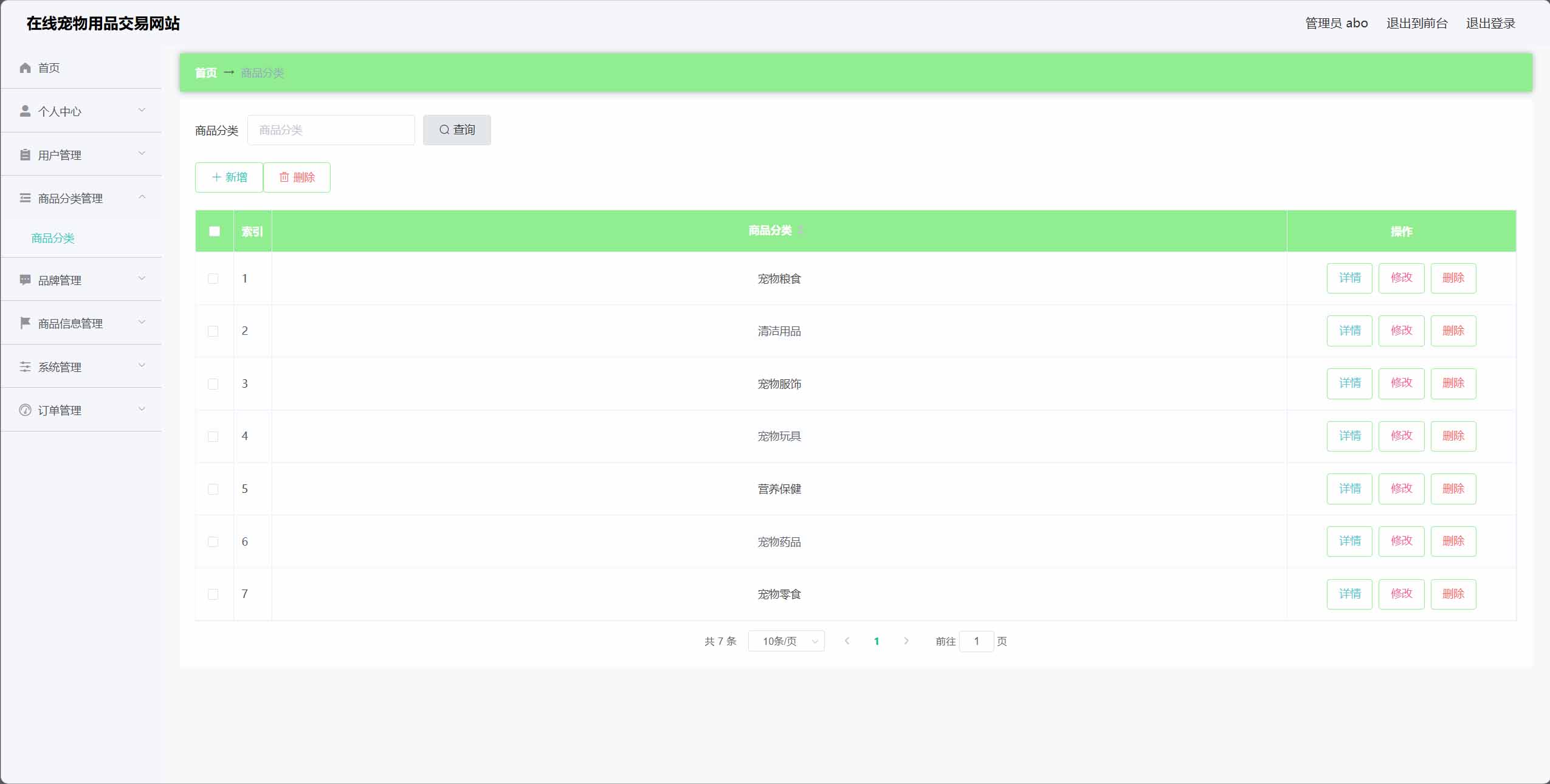This screenshot has width=1550, height=784.
Task: Click the batch 删除 button near 新增
Action: (x=297, y=177)
